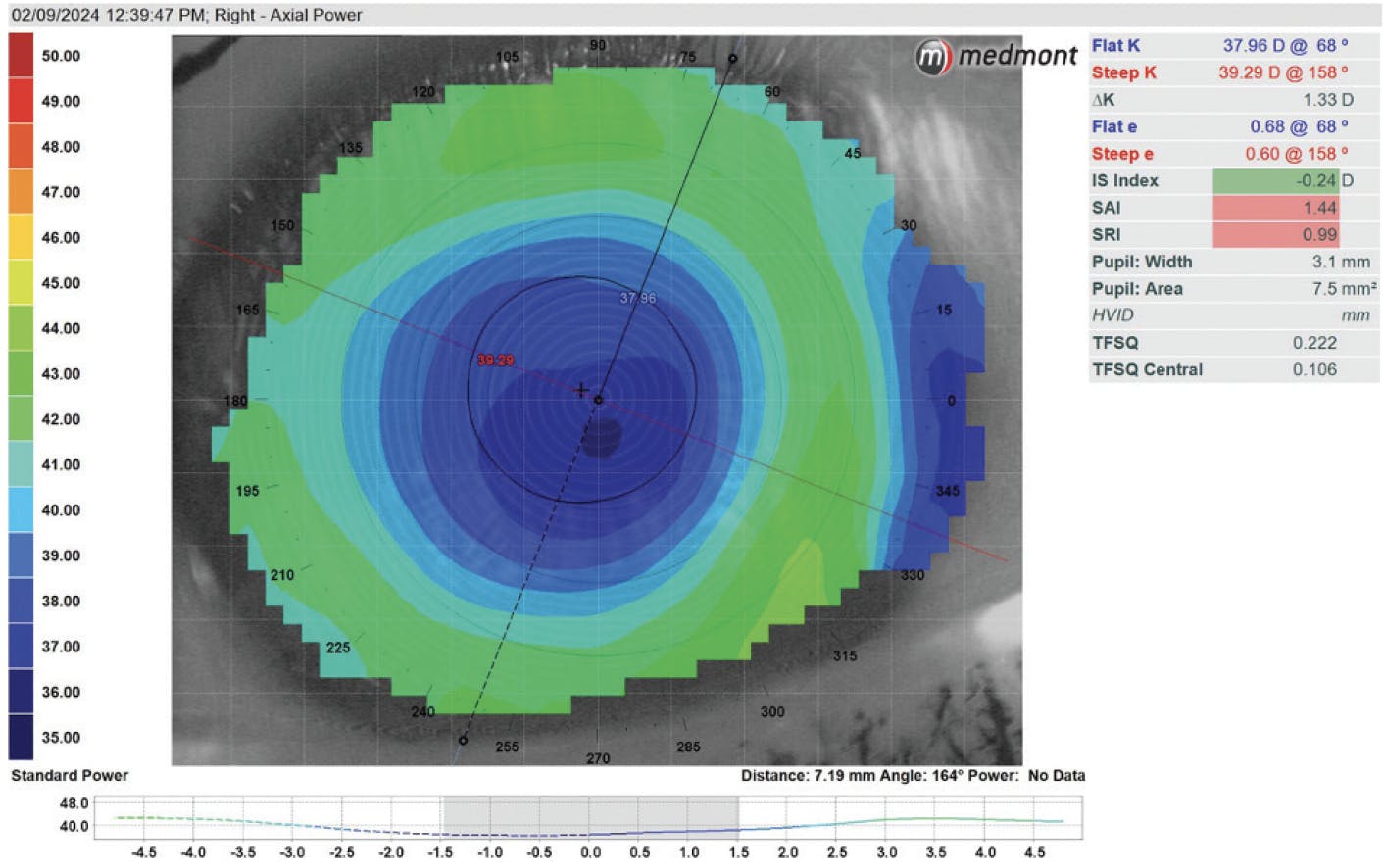The height and width of the screenshot is (868, 1384).
Task: Click the meridian handle near 75 degrees
Action: [x=732, y=59]
